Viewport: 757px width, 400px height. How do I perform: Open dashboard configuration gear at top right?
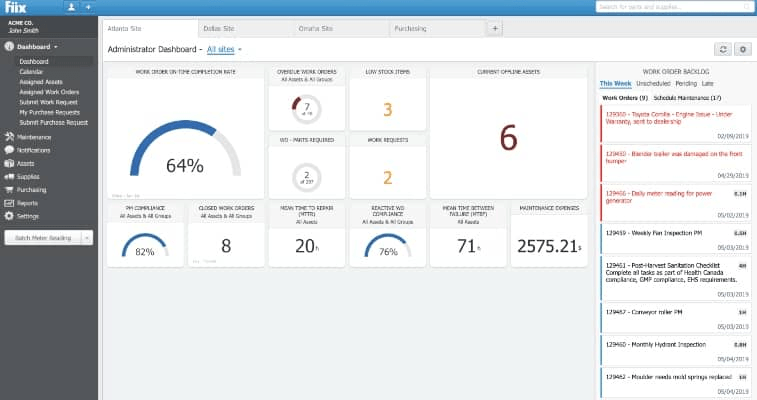pyautogui.click(x=743, y=49)
